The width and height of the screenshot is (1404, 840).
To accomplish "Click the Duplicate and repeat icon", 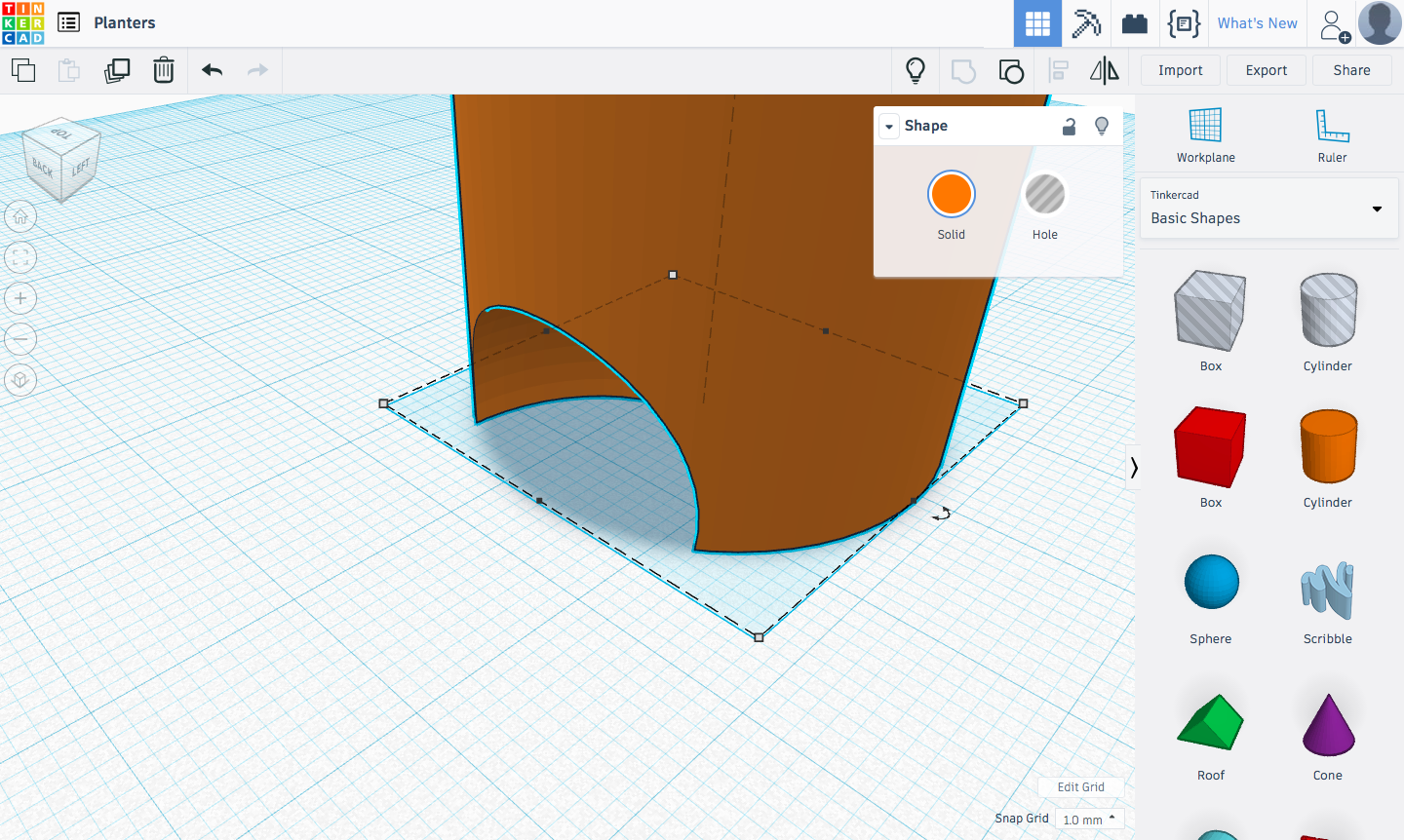I will coord(117,70).
